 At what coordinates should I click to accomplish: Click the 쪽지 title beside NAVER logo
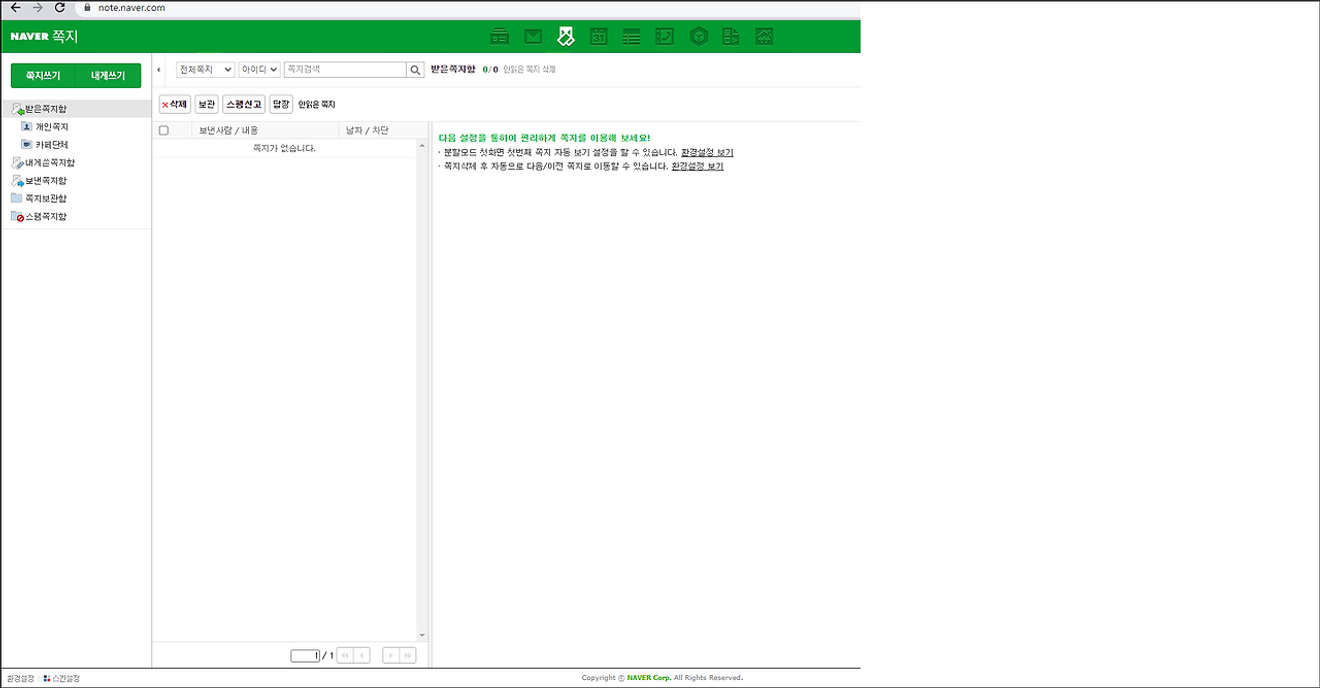point(65,37)
